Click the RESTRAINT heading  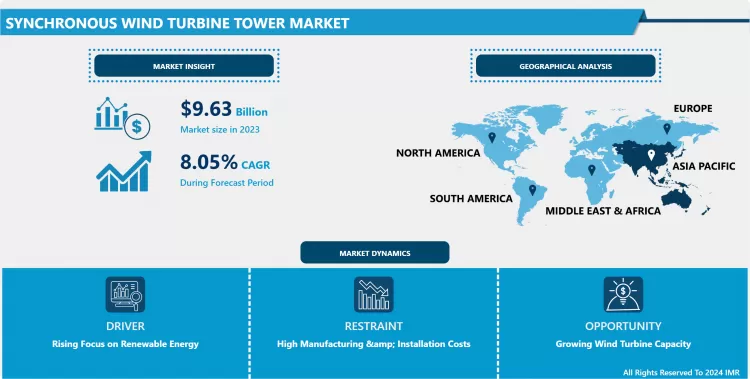374,326
